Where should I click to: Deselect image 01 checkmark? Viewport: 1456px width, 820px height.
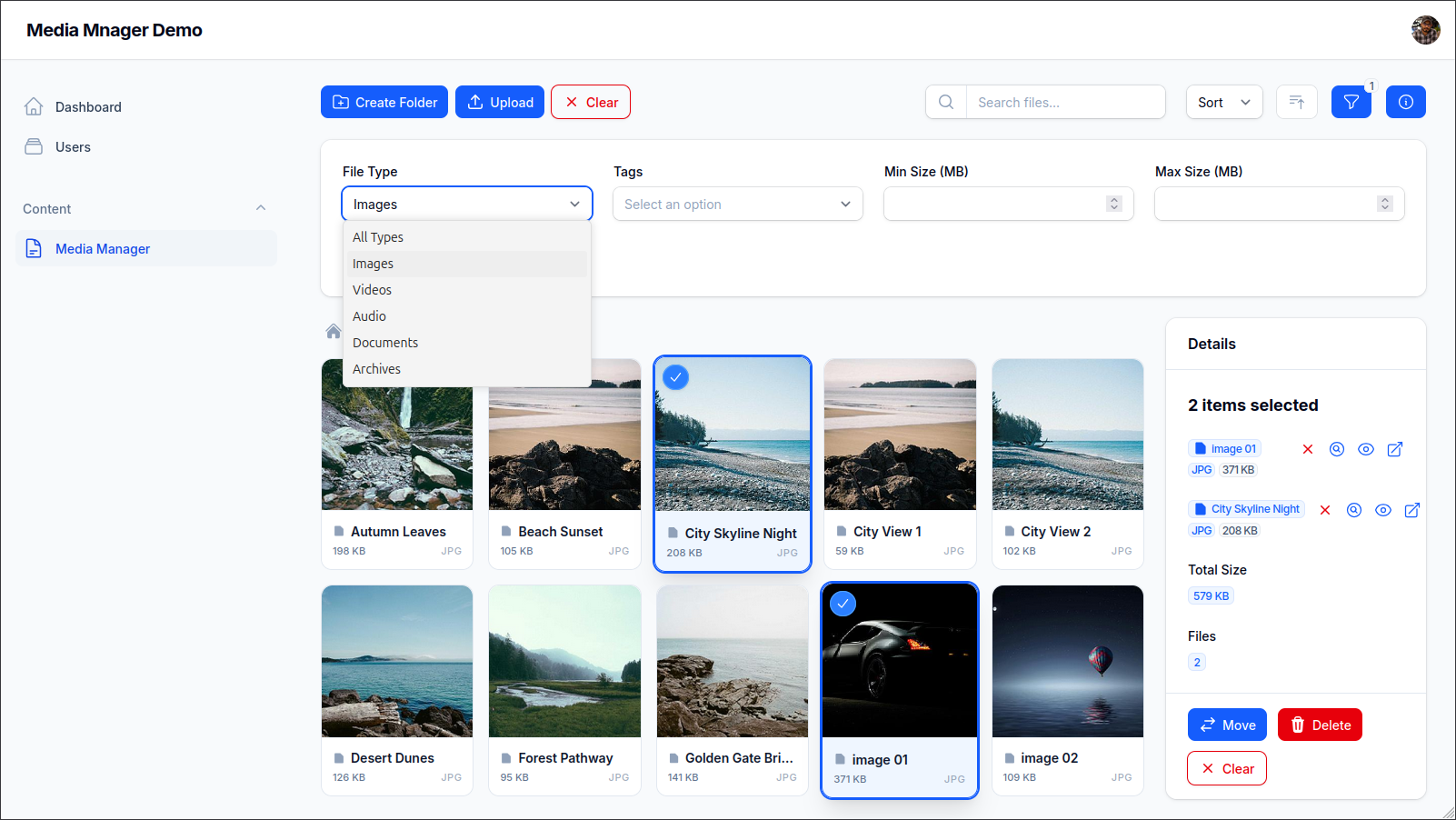click(843, 604)
